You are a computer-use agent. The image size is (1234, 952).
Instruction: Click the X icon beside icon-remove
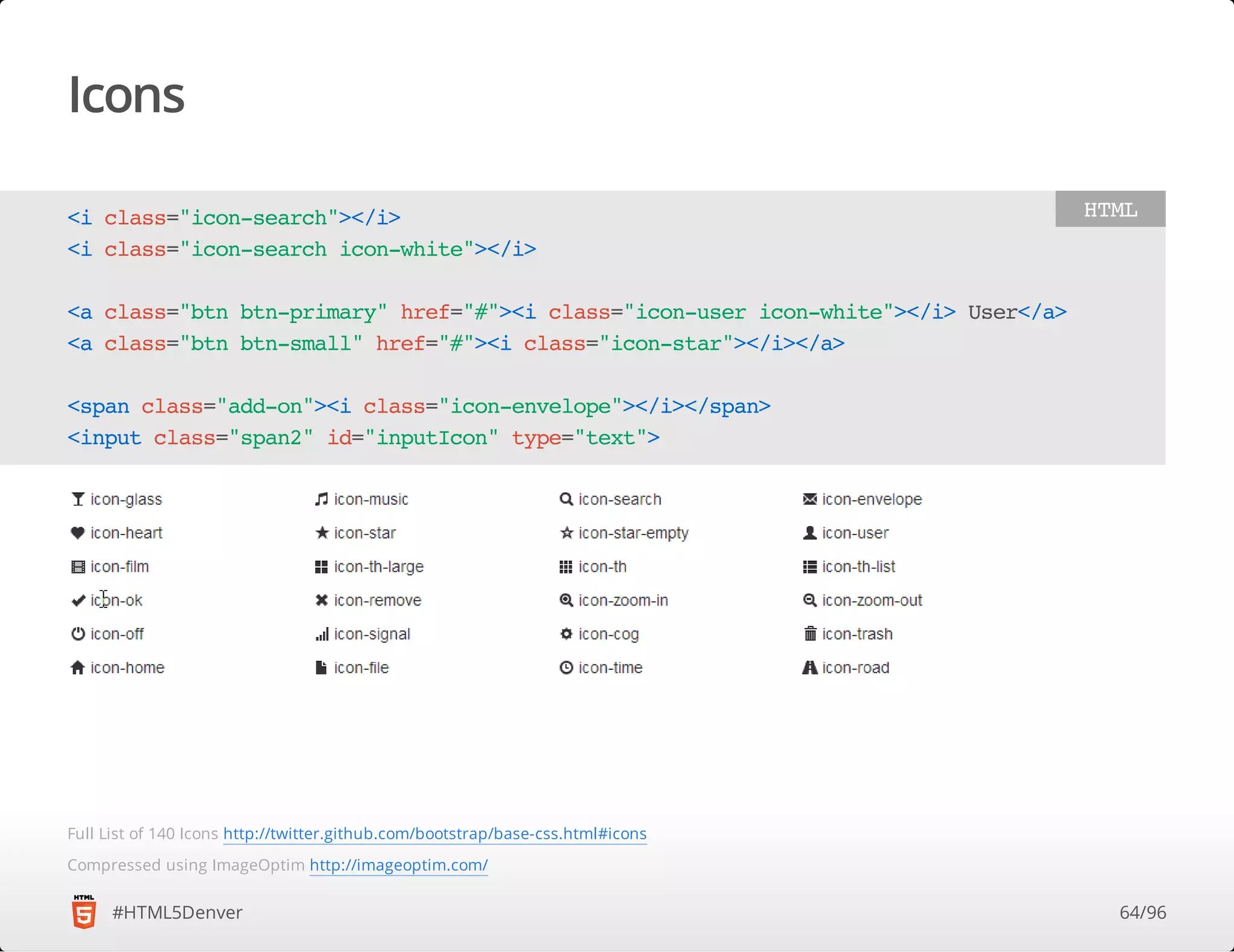322,600
